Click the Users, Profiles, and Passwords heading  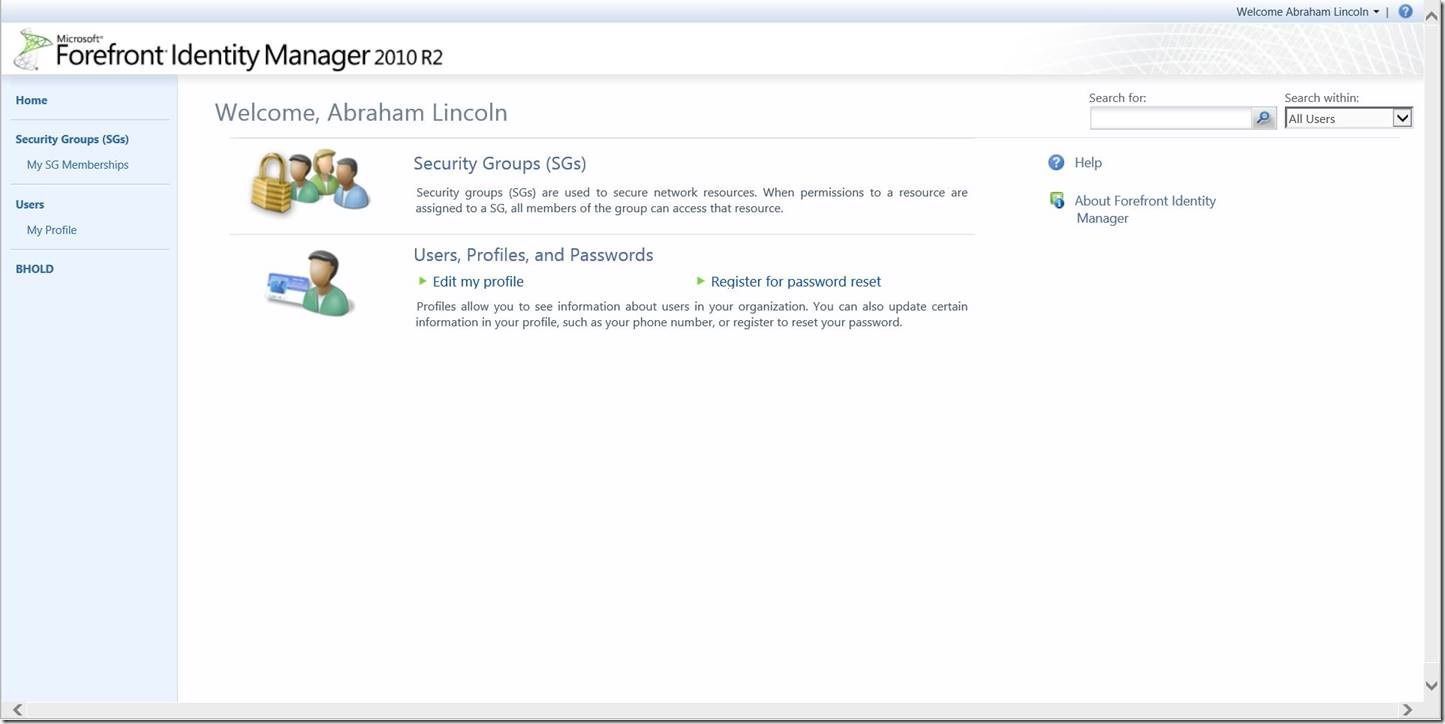pos(534,255)
